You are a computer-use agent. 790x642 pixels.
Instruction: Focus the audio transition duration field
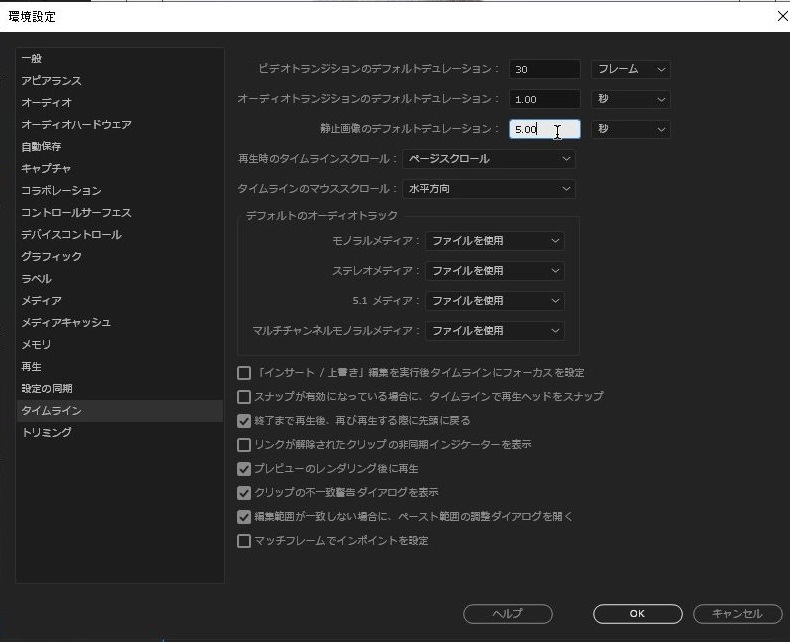544,99
